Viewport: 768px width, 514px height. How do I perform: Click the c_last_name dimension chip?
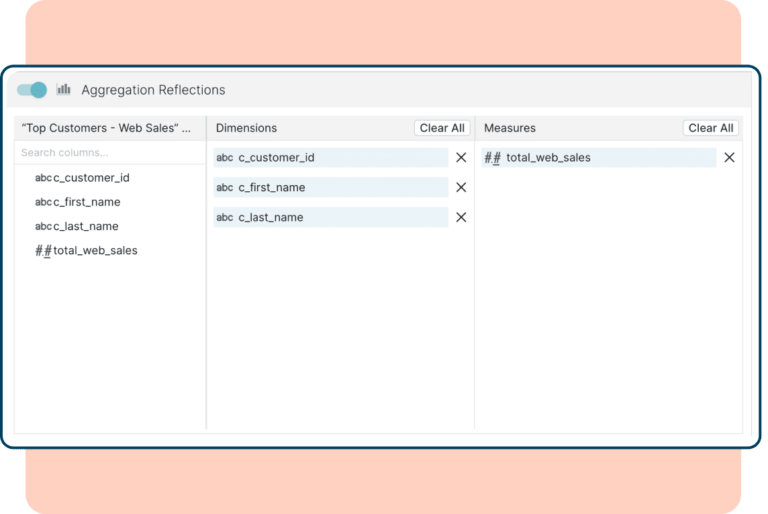tap(330, 217)
